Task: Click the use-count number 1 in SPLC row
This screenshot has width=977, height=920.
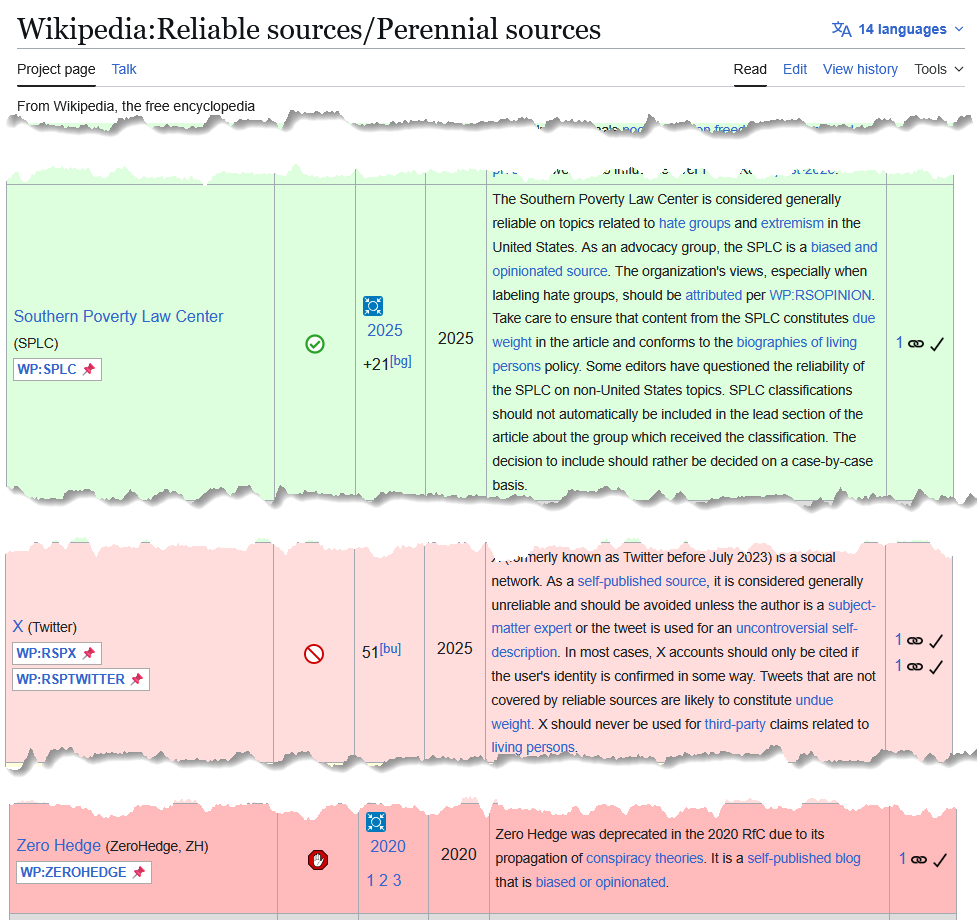Action: 899,343
